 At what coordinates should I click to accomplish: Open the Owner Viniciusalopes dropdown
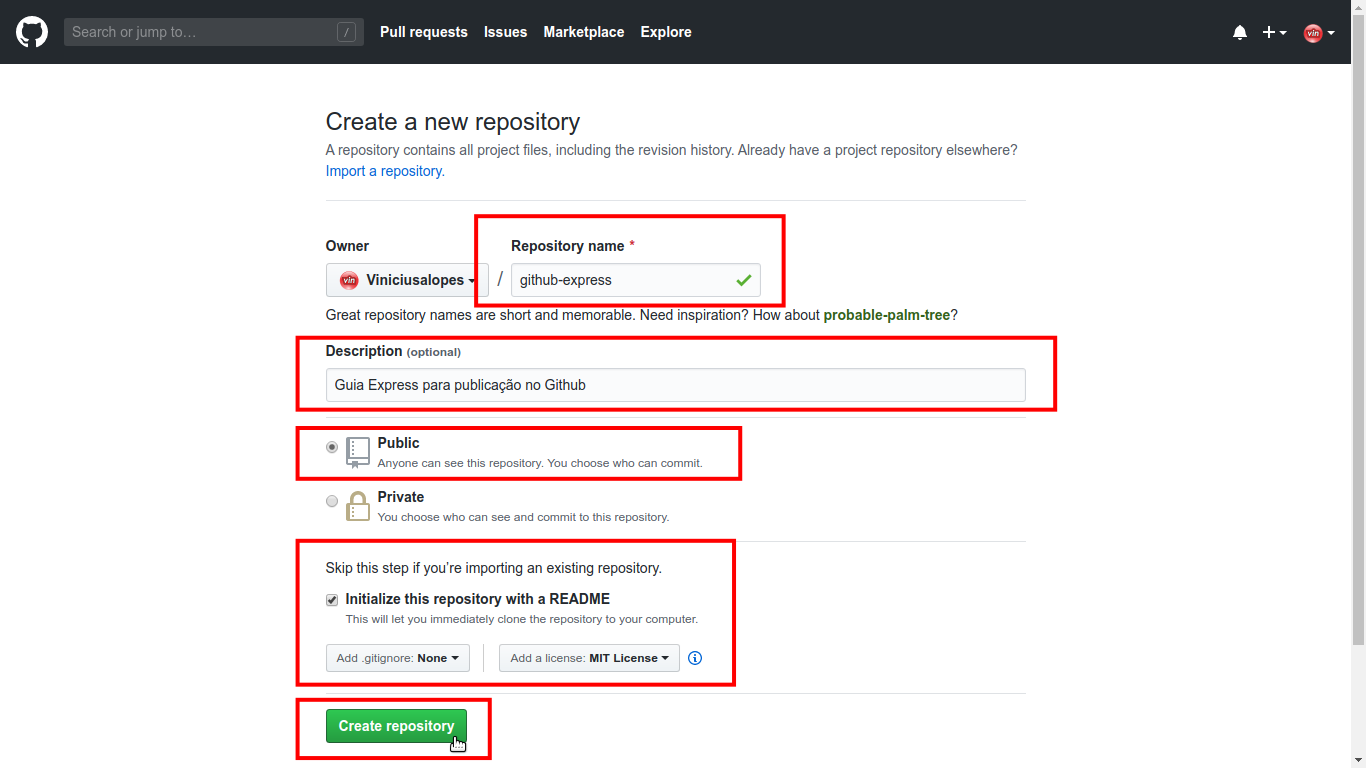[x=407, y=280]
